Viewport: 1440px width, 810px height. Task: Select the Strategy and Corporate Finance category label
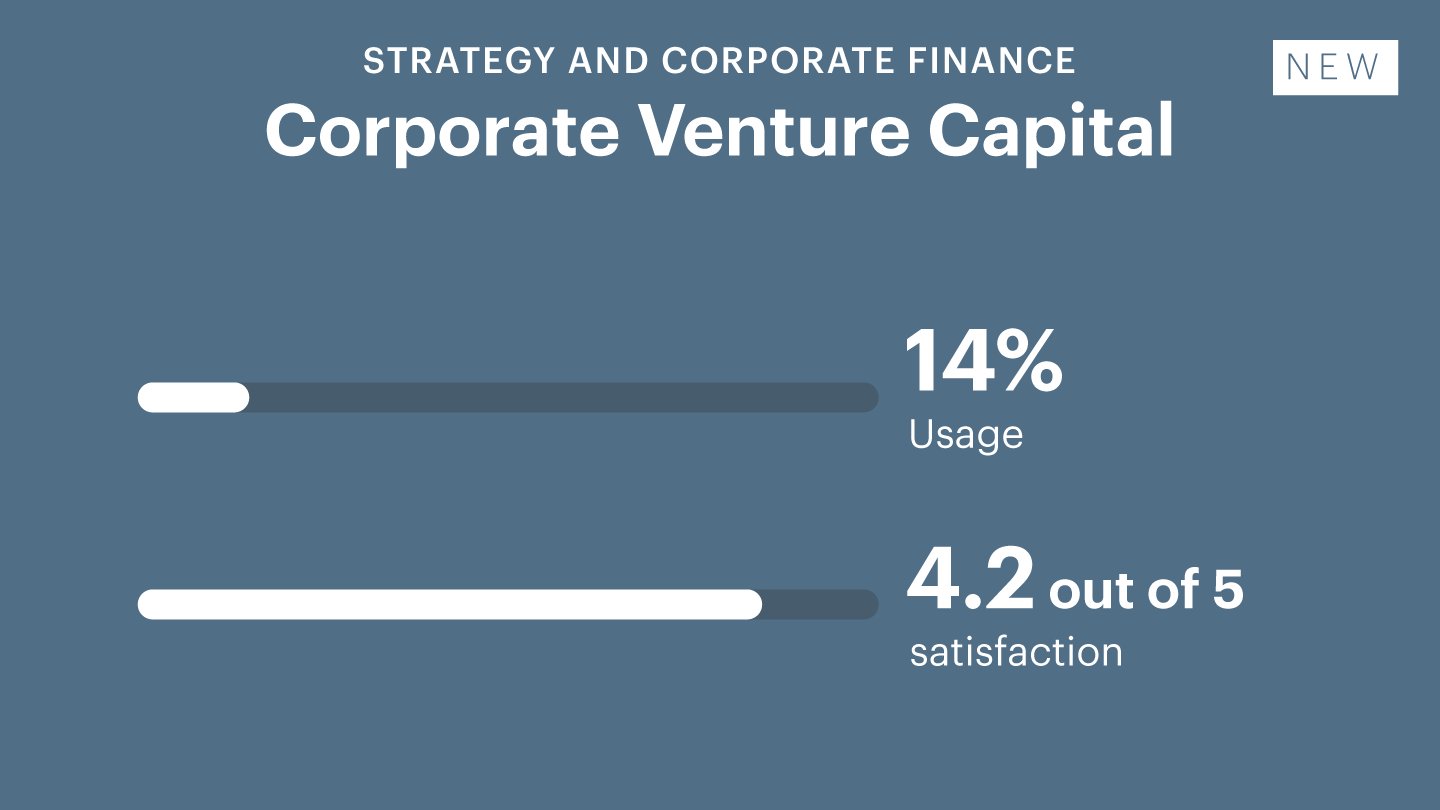719,61
